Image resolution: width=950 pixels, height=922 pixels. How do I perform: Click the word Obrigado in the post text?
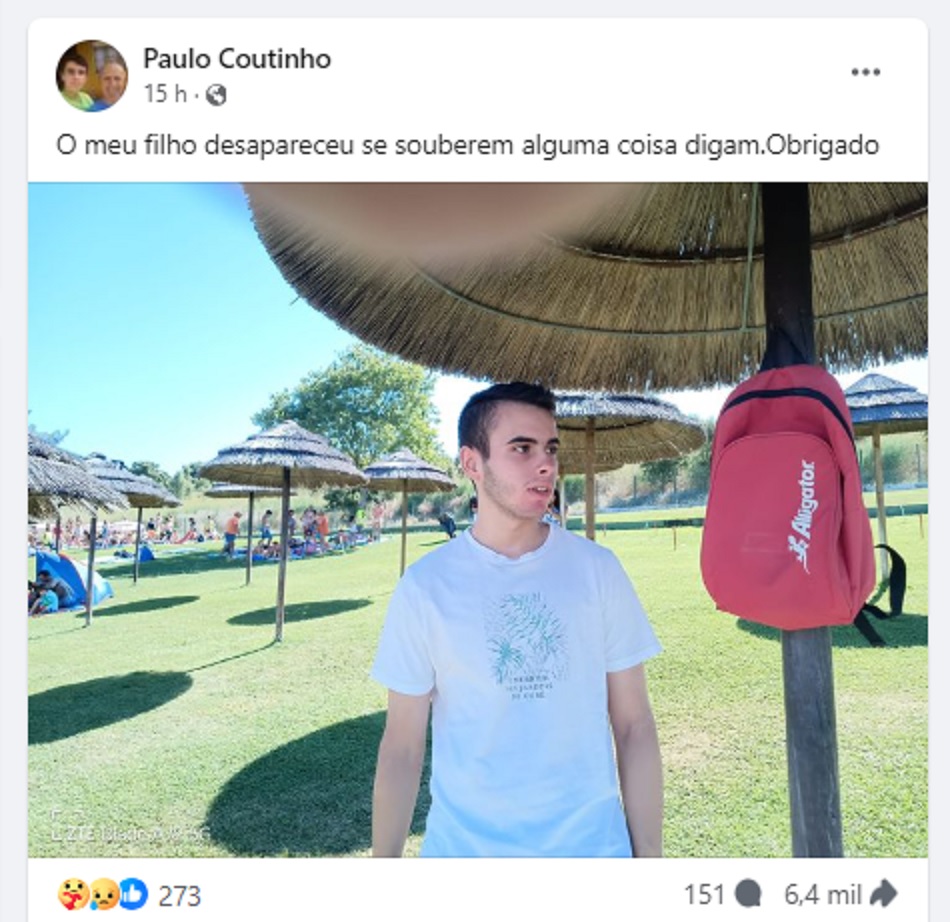822,145
